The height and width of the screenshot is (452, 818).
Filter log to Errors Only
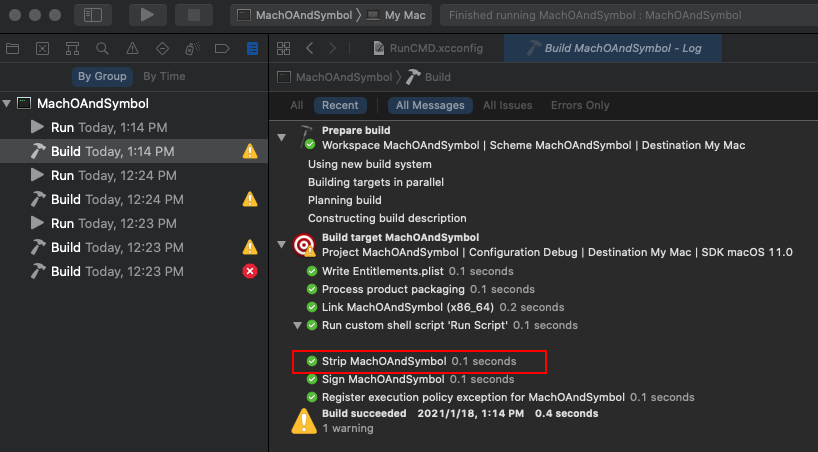tap(580, 105)
